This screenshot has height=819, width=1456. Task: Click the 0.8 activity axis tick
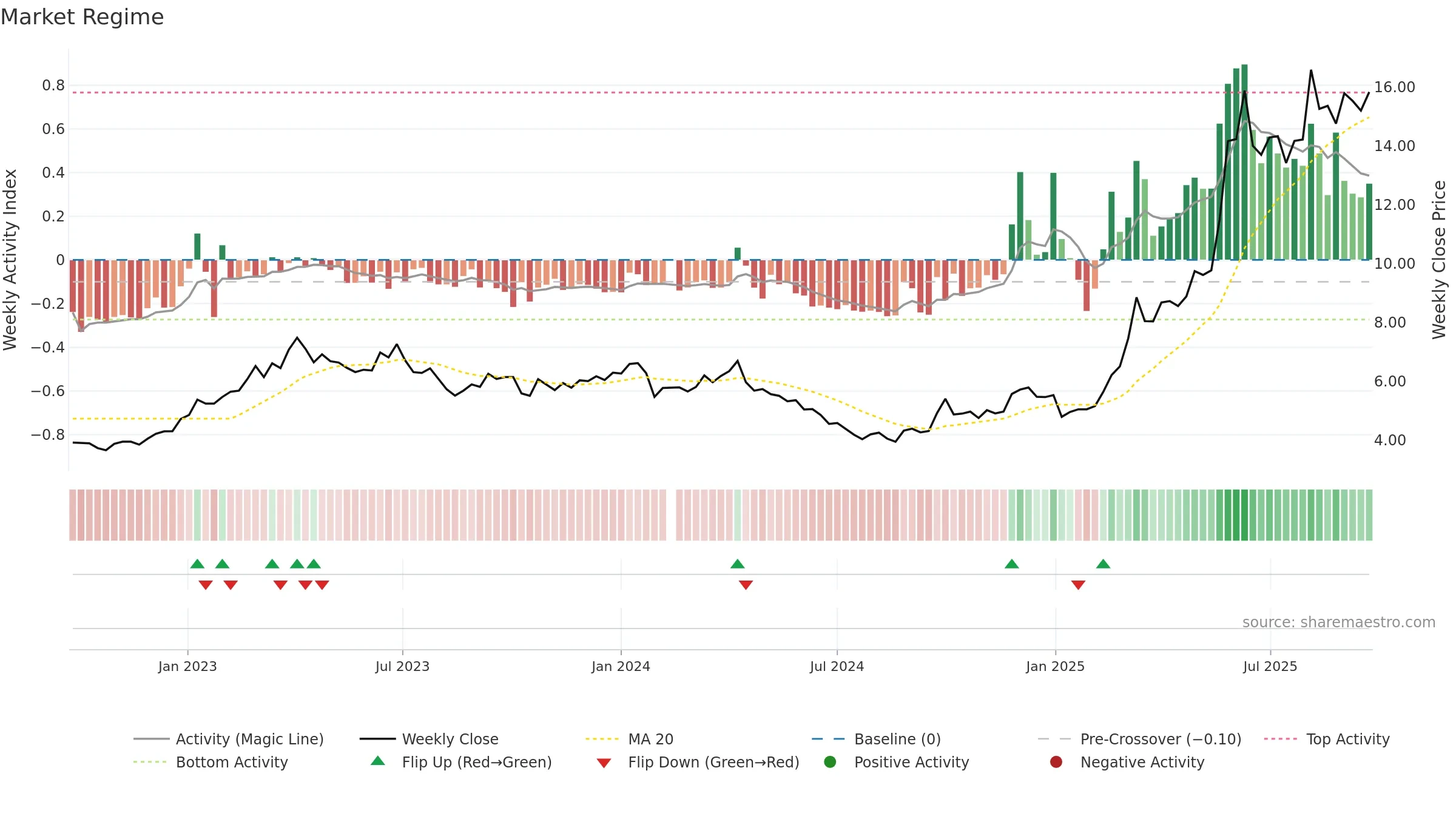click(53, 86)
